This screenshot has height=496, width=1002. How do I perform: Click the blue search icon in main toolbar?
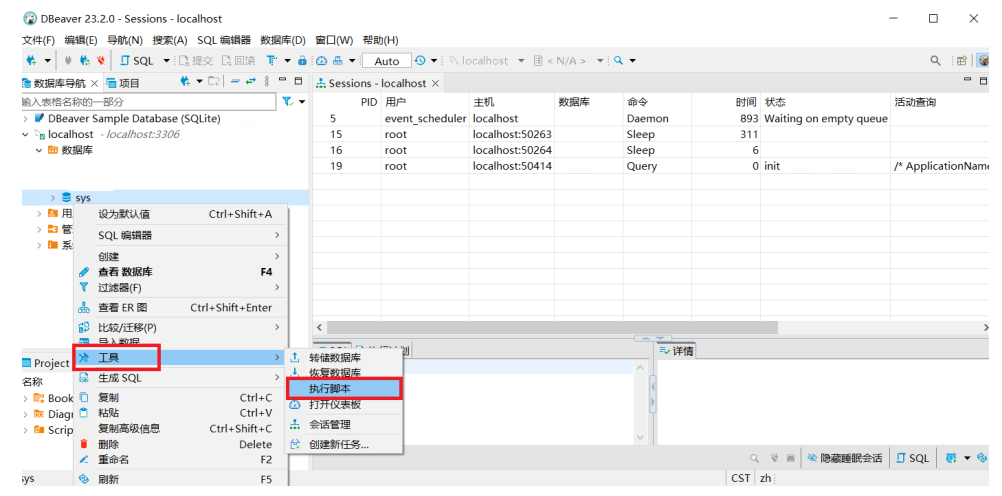tap(619, 61)
